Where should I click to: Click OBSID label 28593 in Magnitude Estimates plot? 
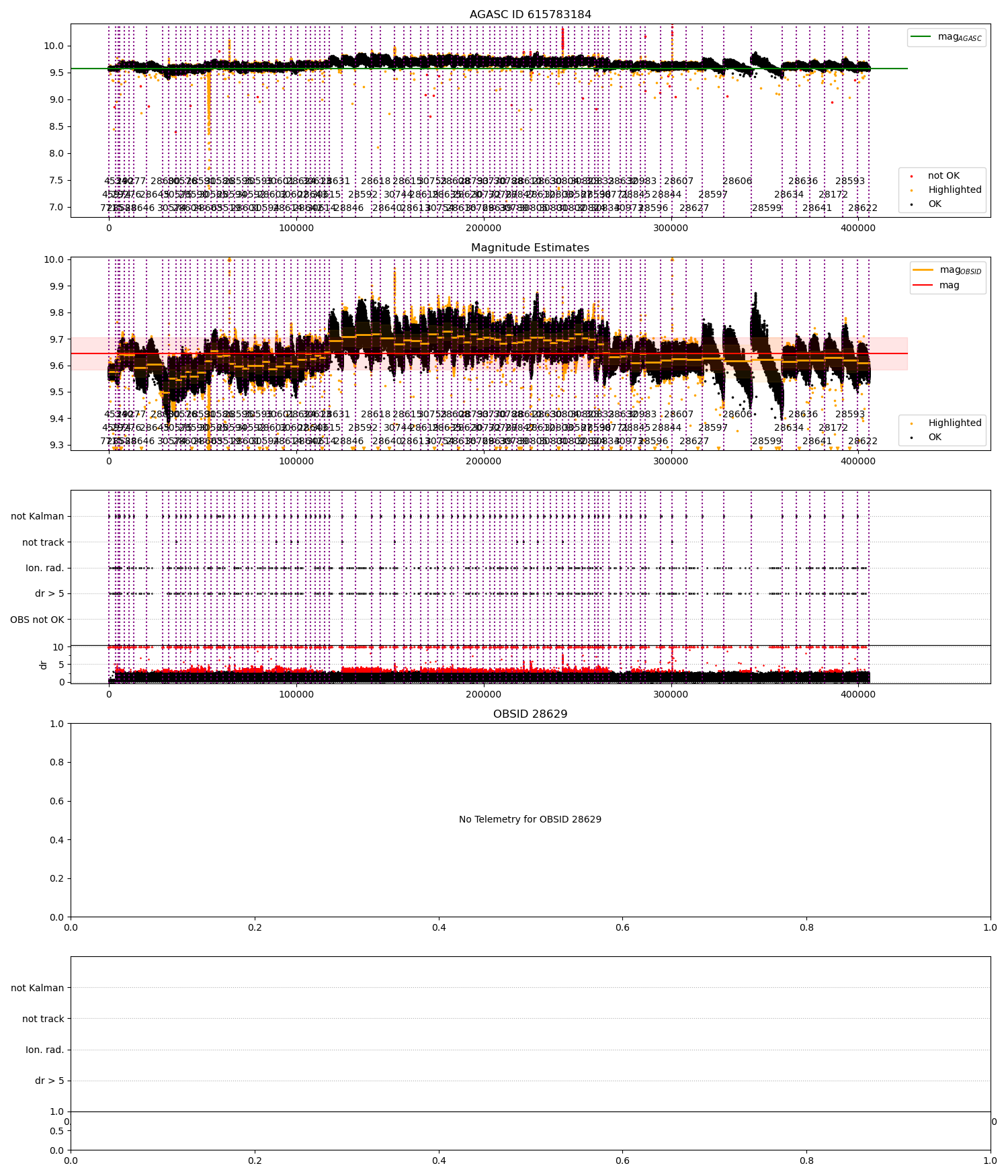850,415
